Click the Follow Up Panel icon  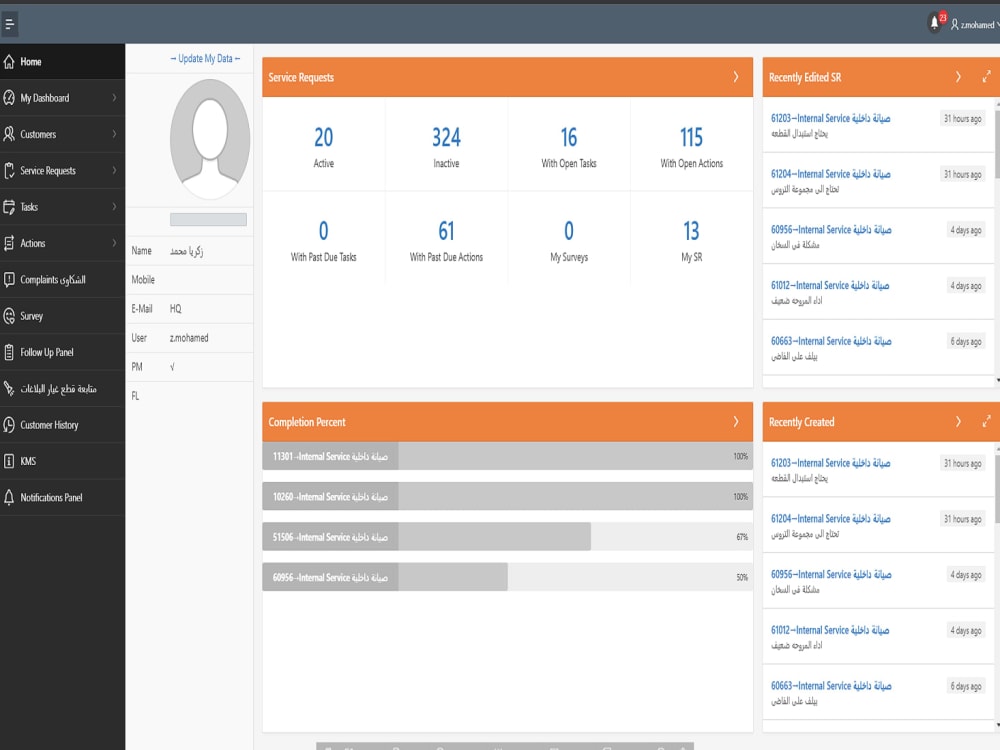tap(9, 352)
